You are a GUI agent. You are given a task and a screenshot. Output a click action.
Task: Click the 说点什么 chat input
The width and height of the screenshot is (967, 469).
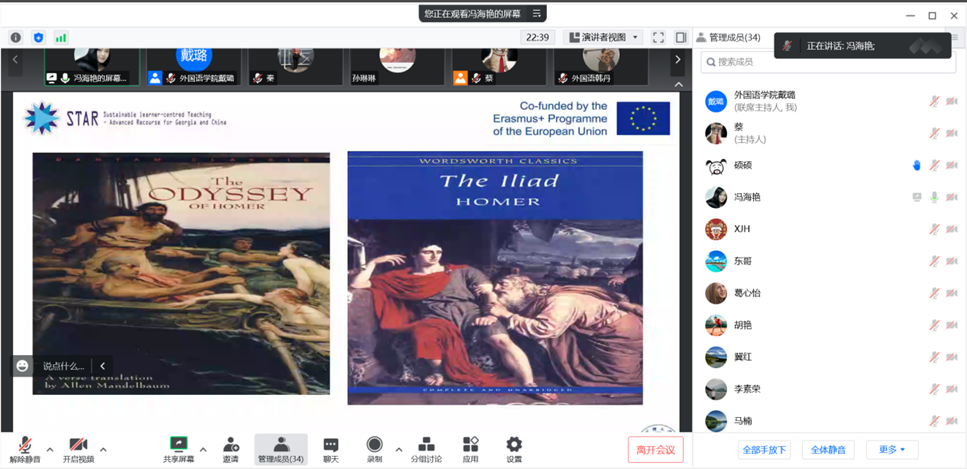pyautogui.click(x=64, y=366)
